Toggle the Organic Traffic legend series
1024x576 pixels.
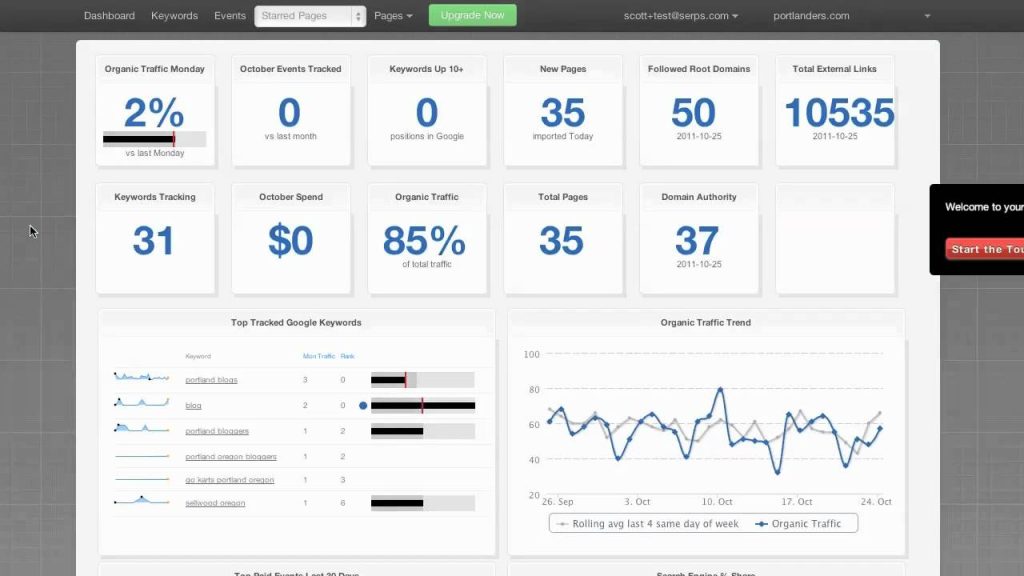798,524
